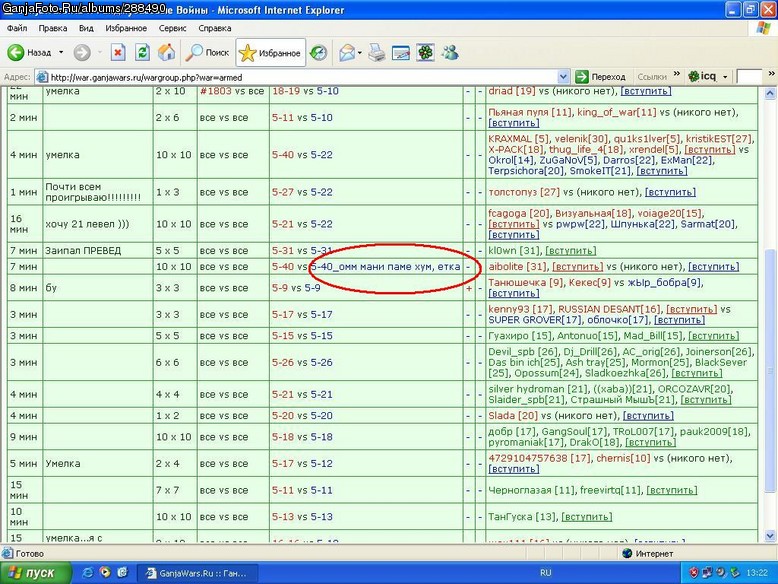This screenshot has width=778, height=584.
Task: Open the Back button history dropdown arrow
Action: tap(61, 52)
